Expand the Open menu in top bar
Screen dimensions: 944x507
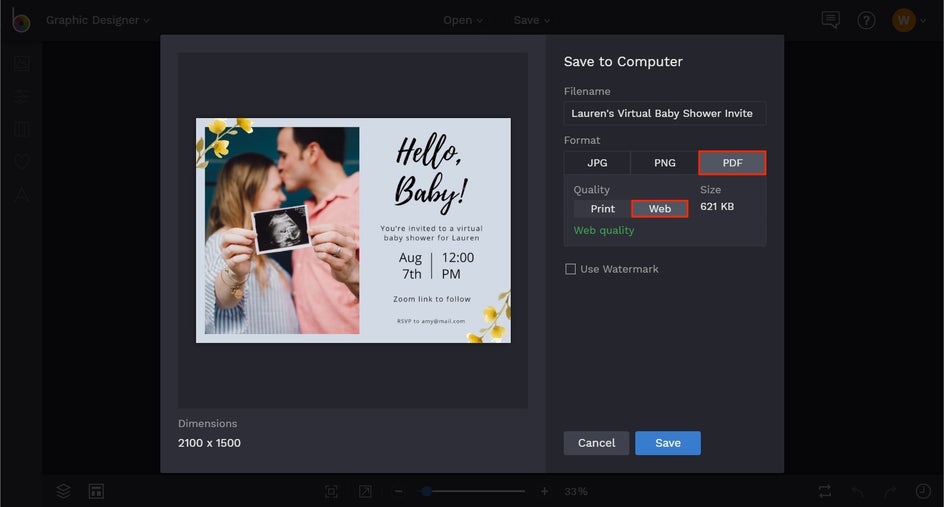coord(463,20)
